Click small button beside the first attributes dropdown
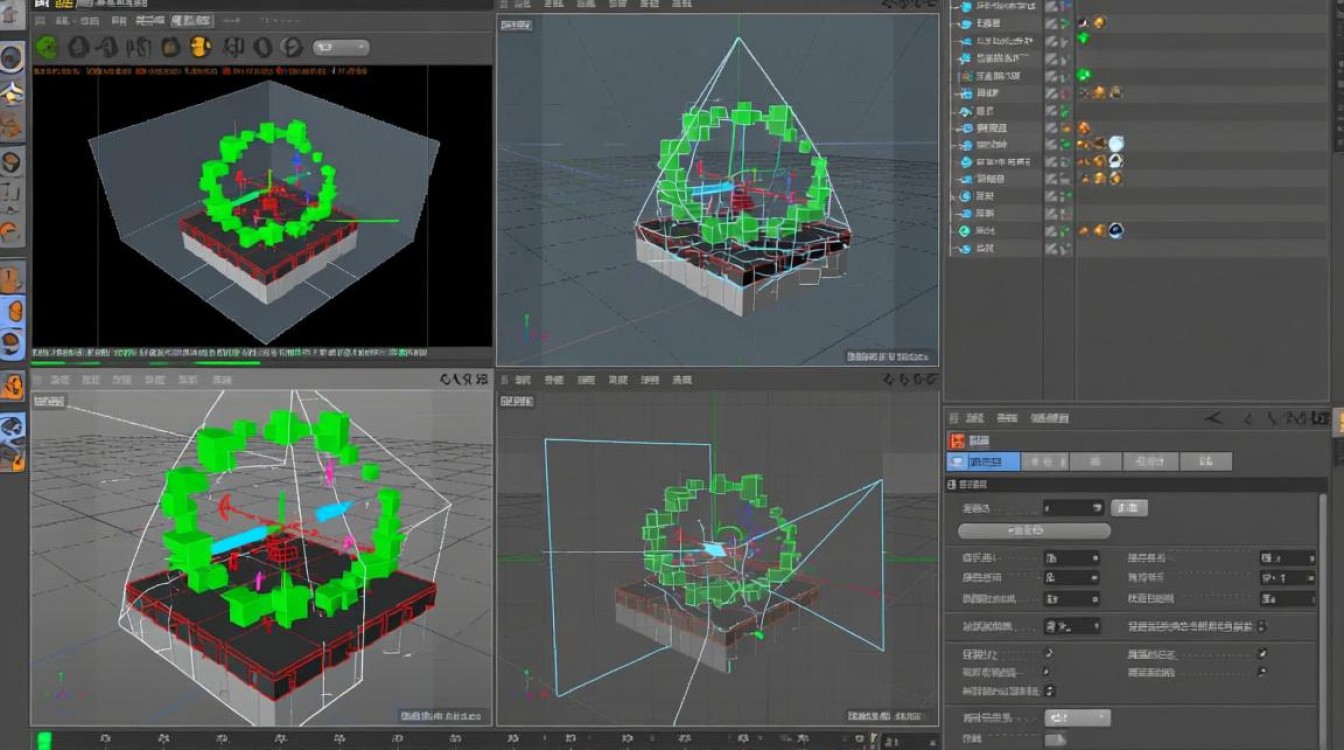The width and height of the screenshot is (1344, 750). coord(1129,508)
